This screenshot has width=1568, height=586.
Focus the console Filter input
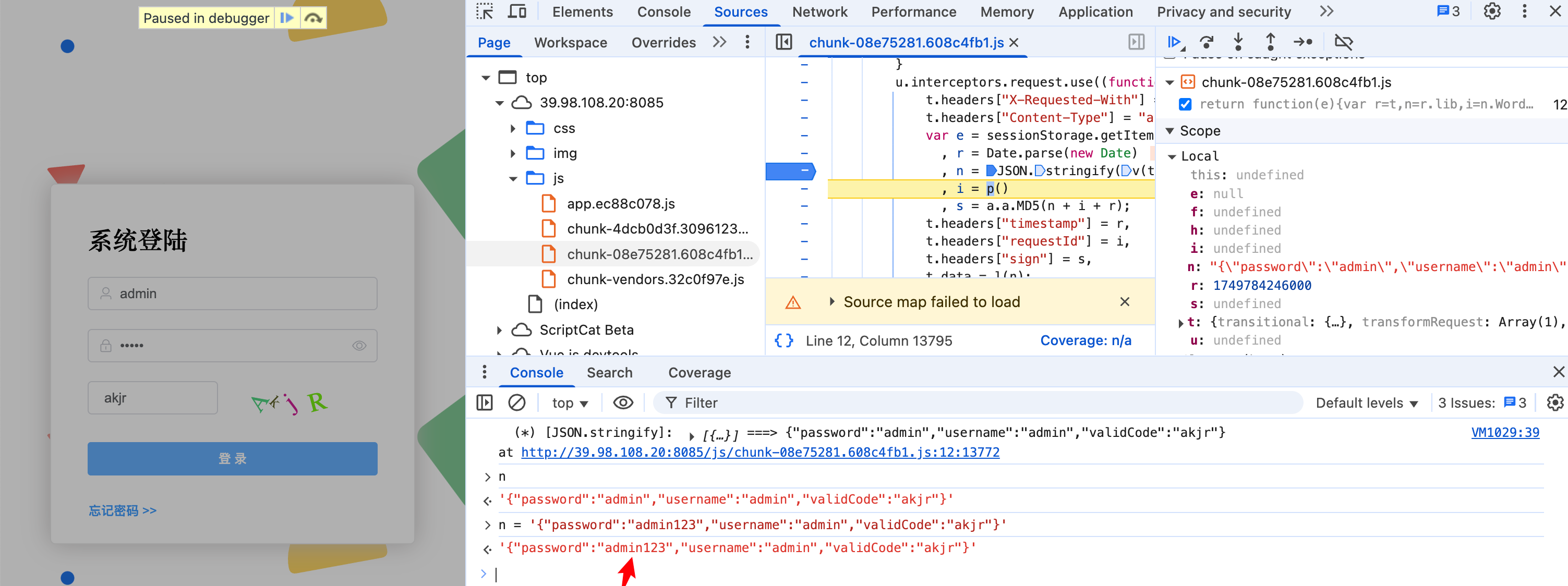[978, 403]
